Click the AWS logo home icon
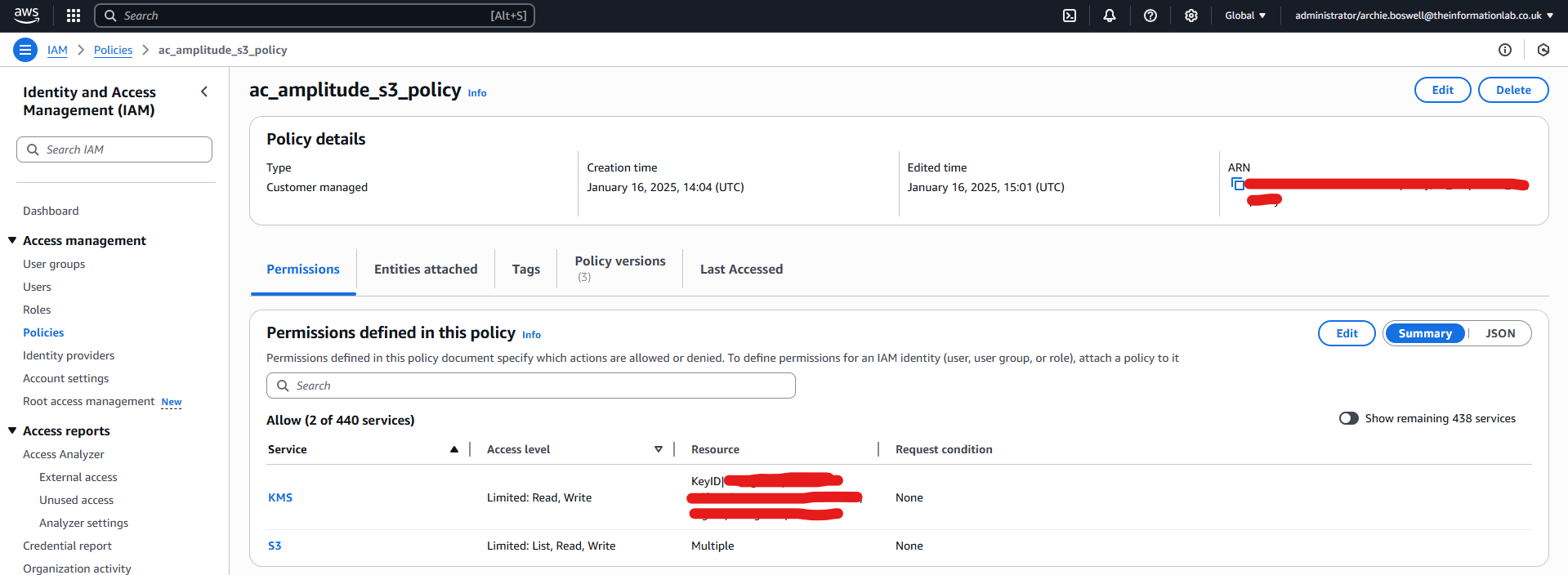 26,16
